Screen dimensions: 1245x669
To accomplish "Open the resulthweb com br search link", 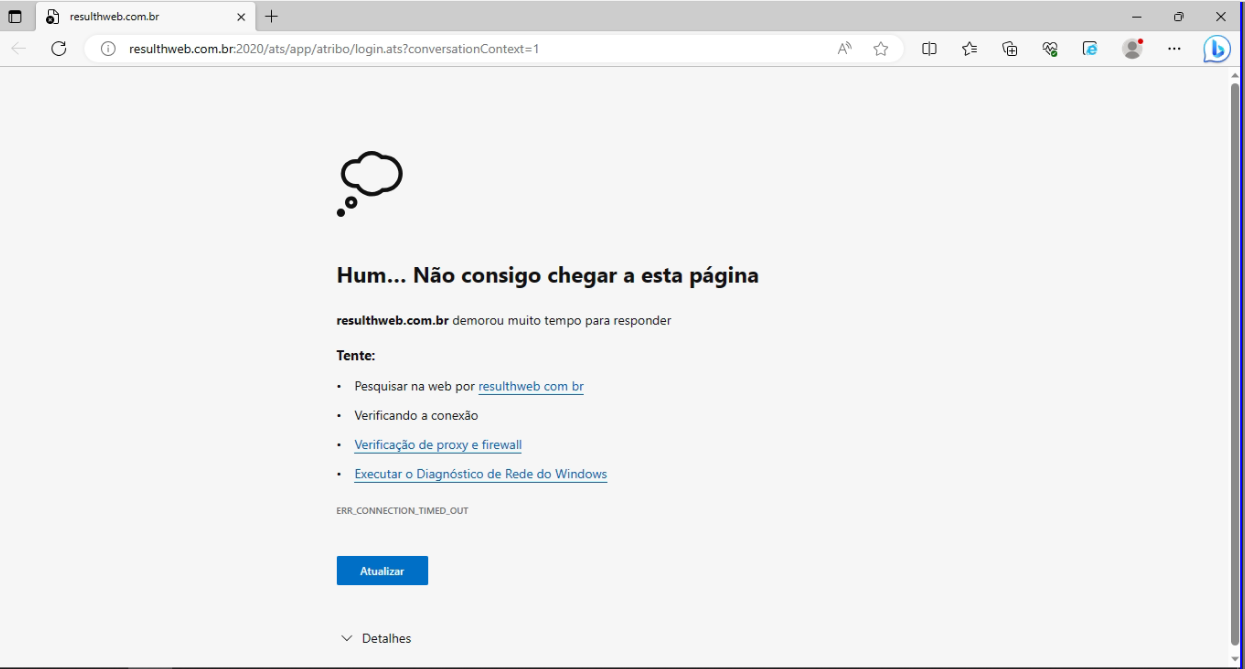I will [x=531, y=386].
